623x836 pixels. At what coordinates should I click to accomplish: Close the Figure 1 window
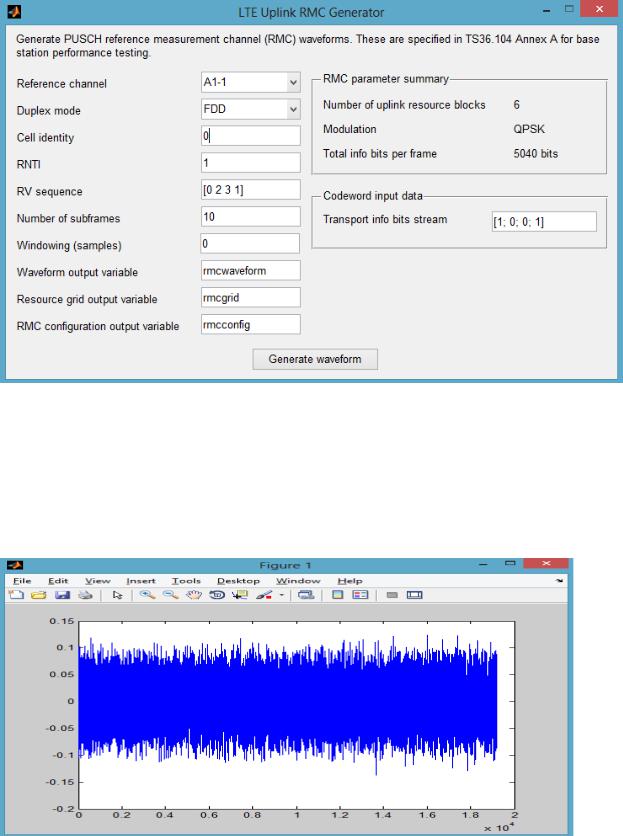tap(546, 564)
